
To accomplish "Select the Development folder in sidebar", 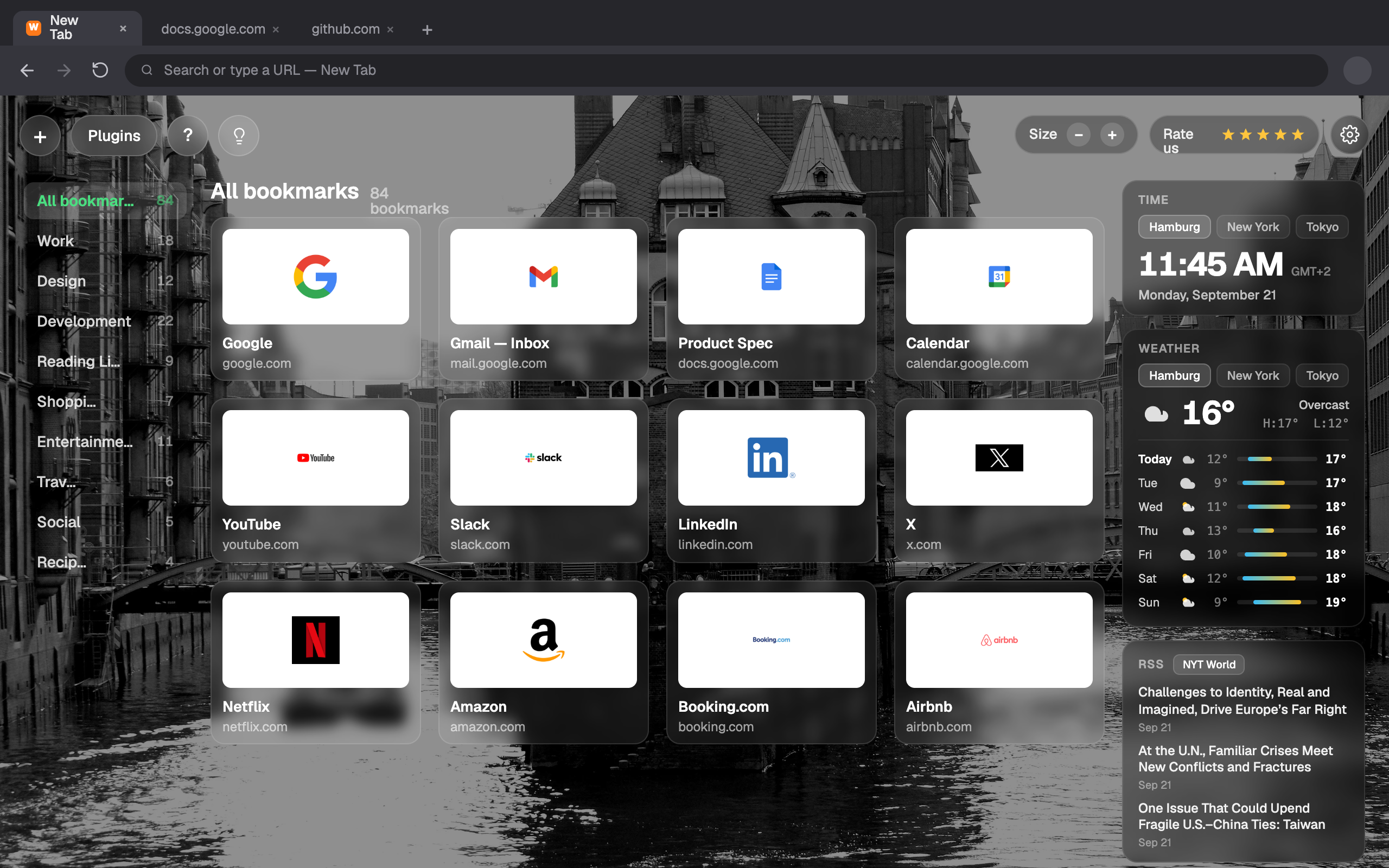I will pos(105,321).
